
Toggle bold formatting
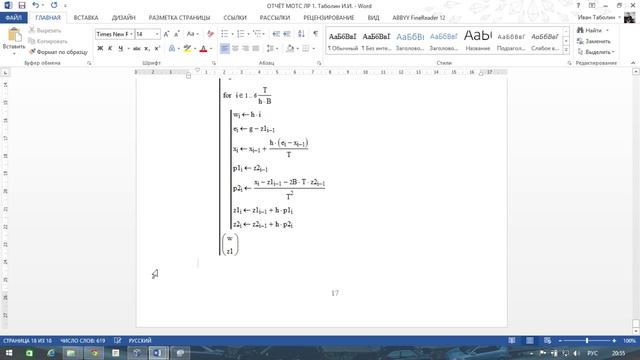pos(100,49)
